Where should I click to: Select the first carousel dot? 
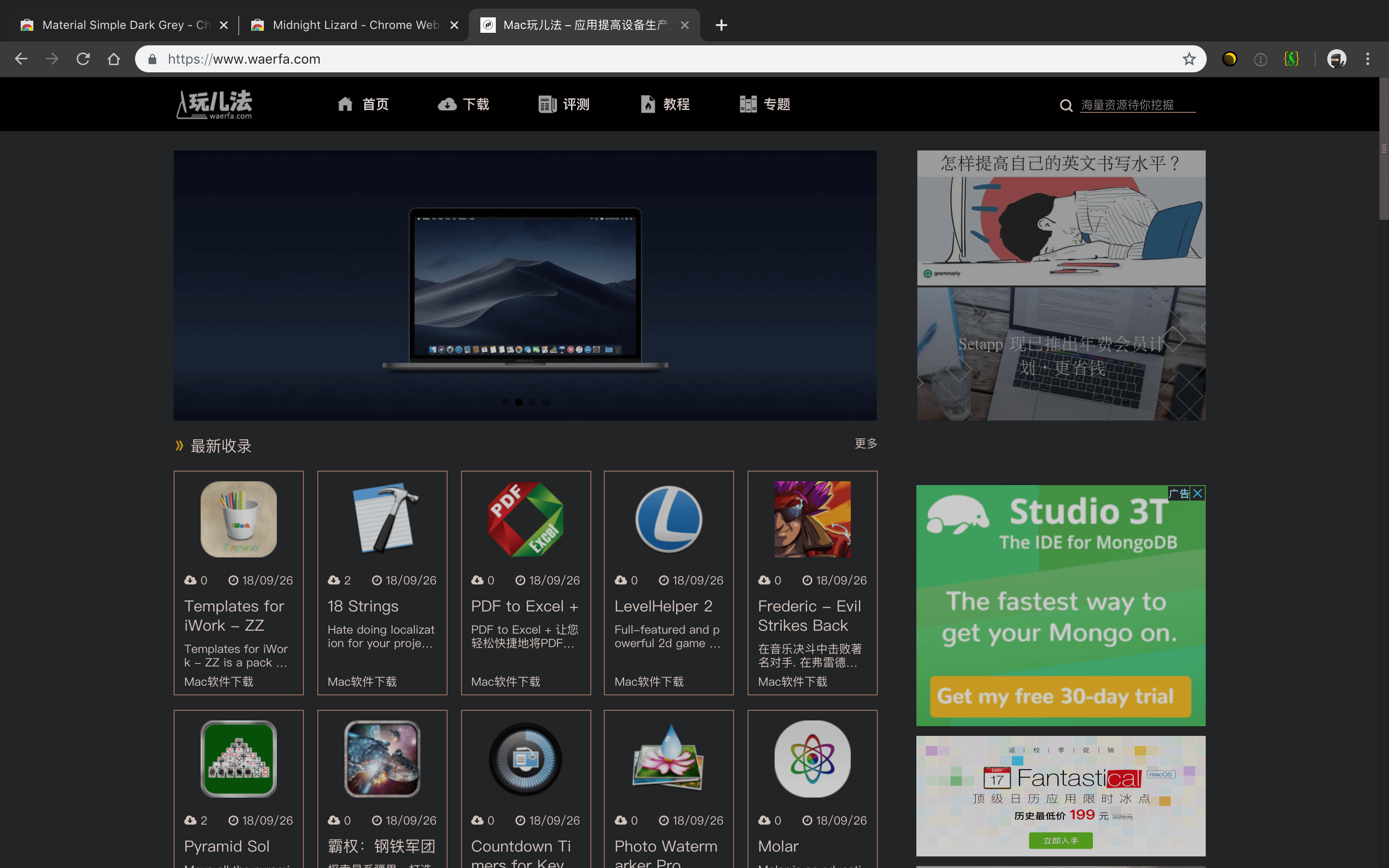click(505, 402)
